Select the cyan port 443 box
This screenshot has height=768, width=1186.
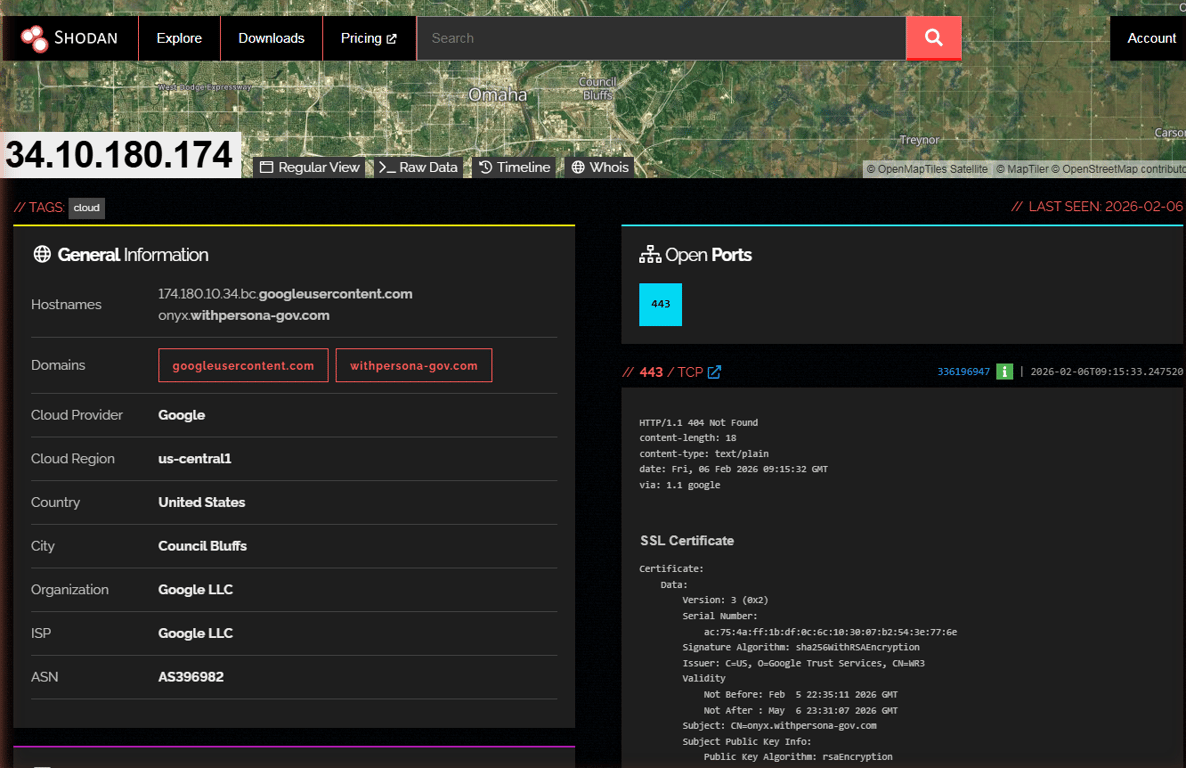tap(660, 304)
